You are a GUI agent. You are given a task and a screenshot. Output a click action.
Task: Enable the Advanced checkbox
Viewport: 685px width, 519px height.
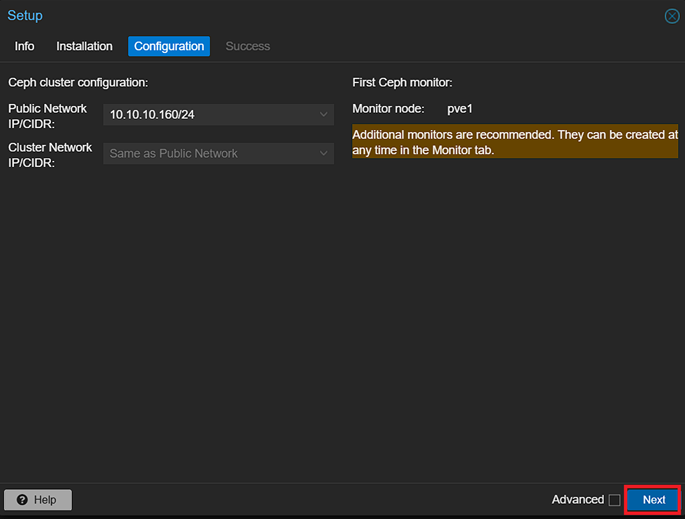614,500
